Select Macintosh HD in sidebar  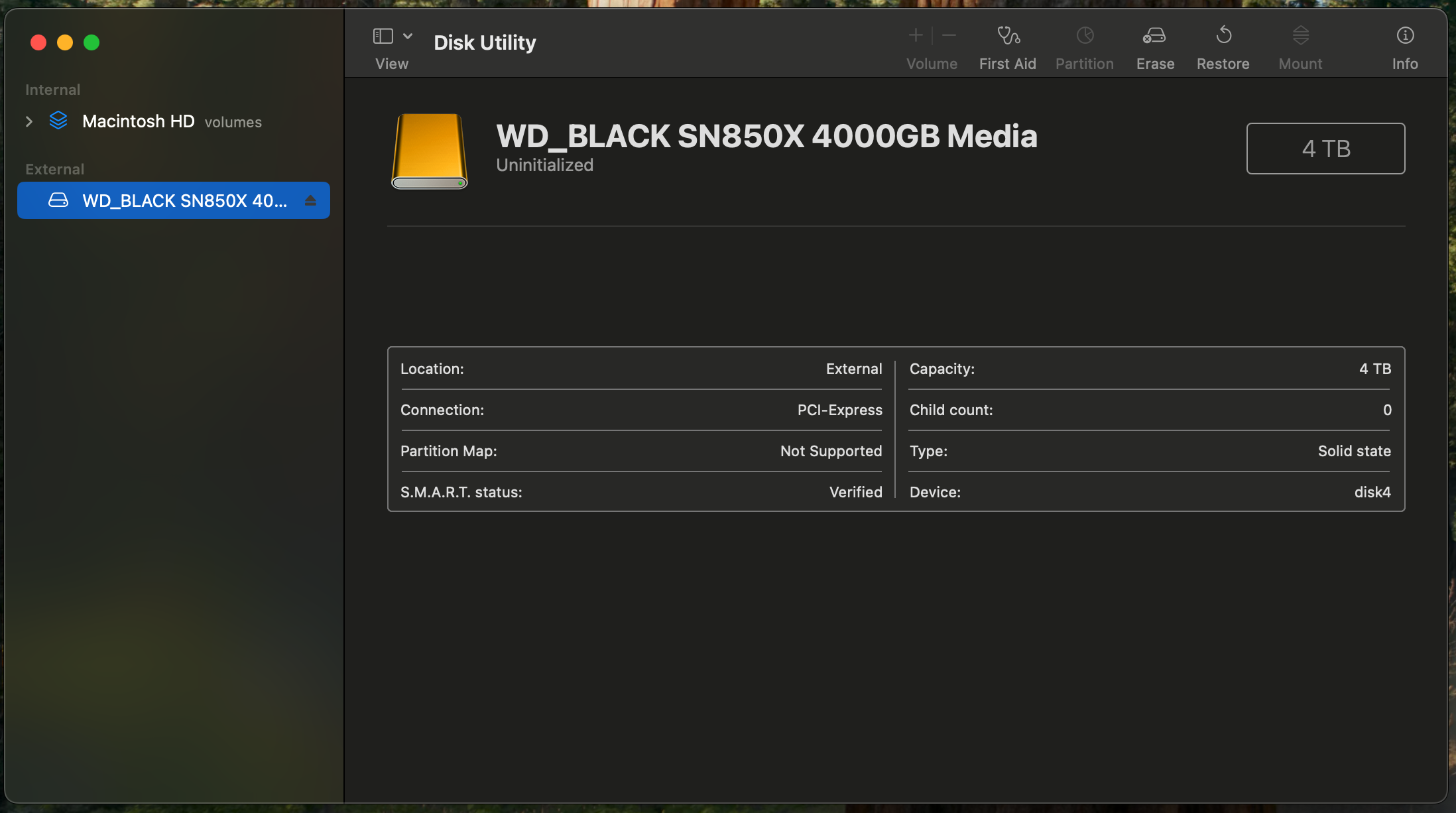(138, 121)
